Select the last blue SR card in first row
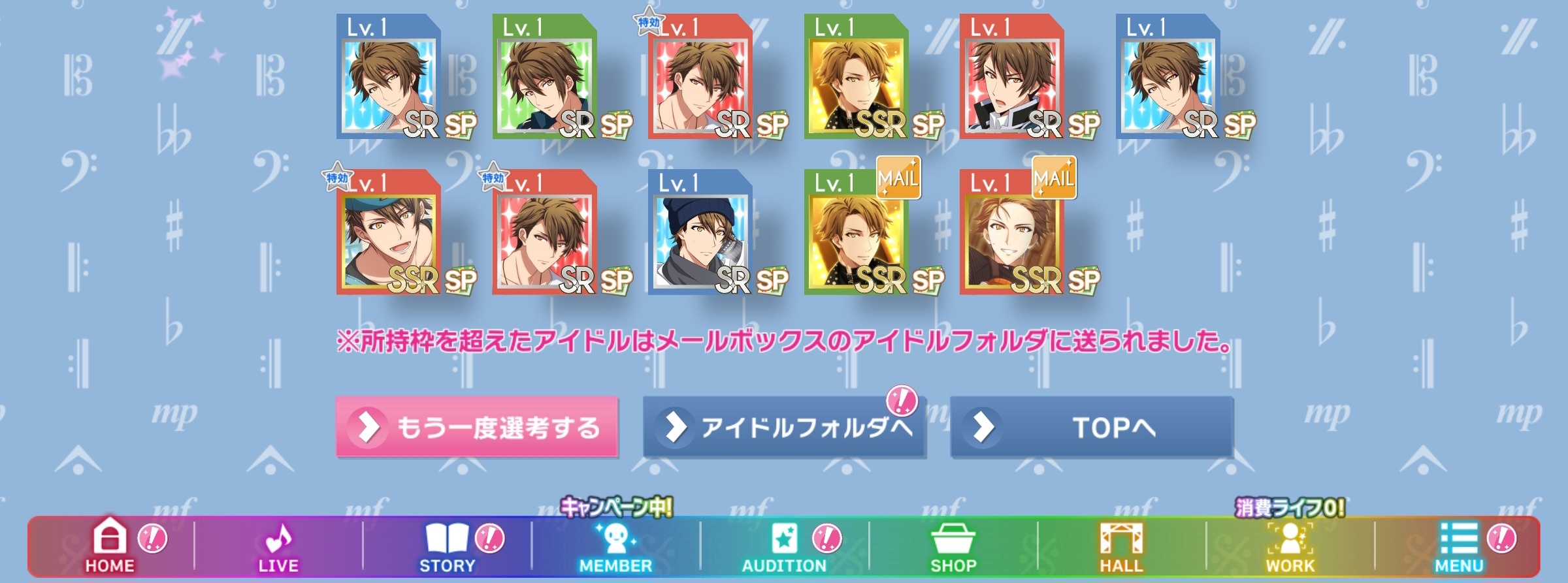 [1168, 76]
